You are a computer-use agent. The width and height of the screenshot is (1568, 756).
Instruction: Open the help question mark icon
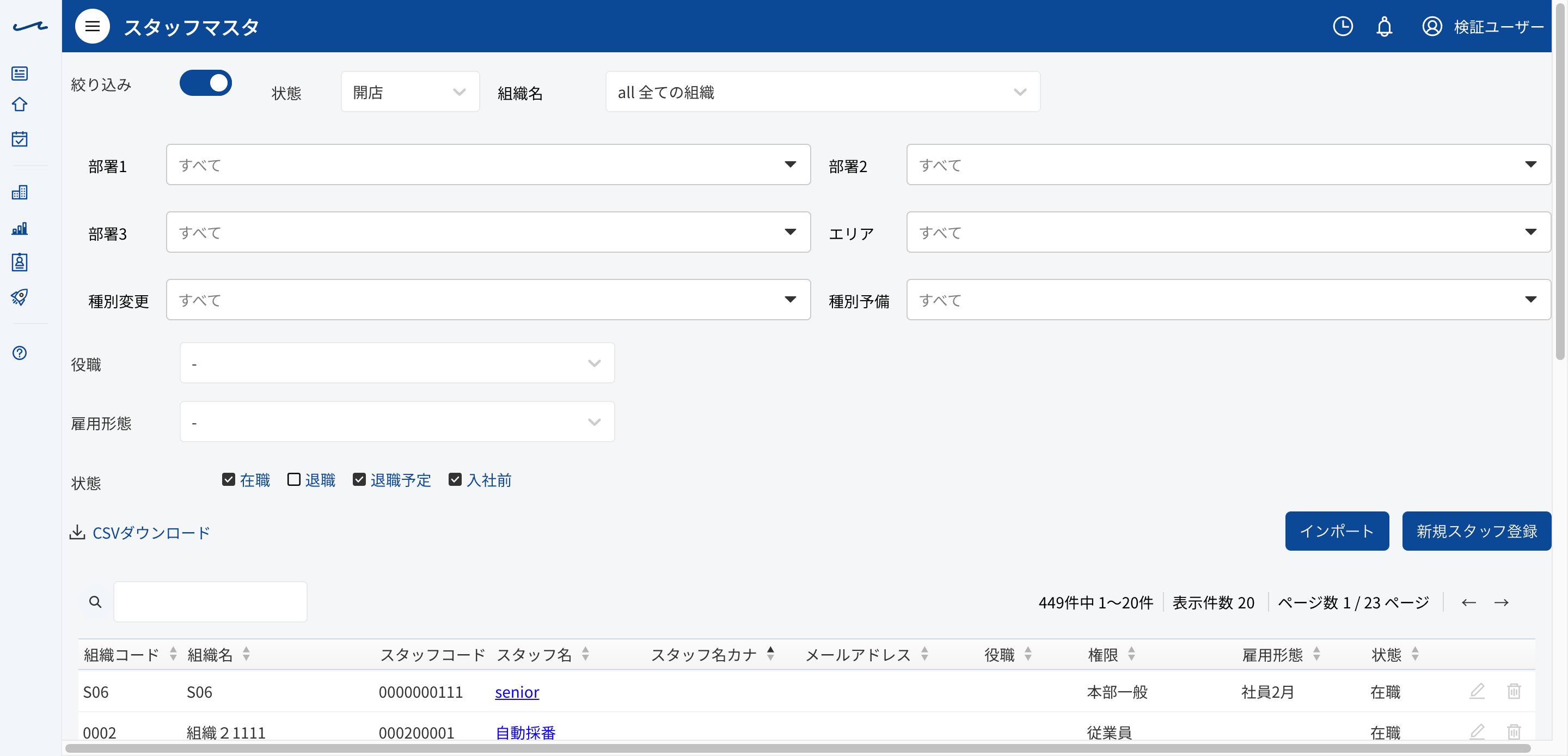pos(20,353)
